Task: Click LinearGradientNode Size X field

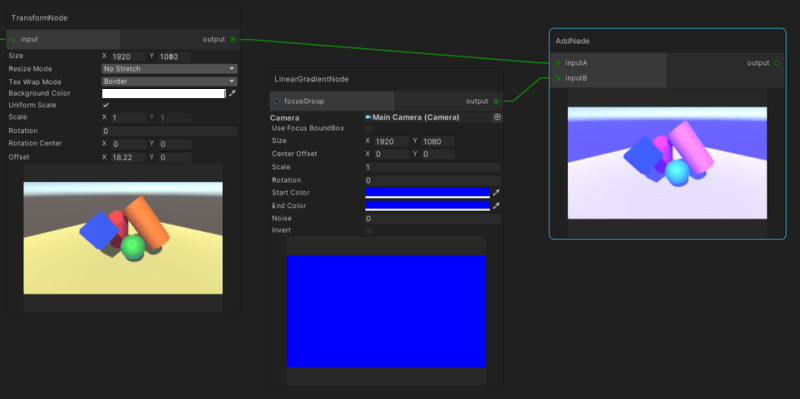Action: 391,141
